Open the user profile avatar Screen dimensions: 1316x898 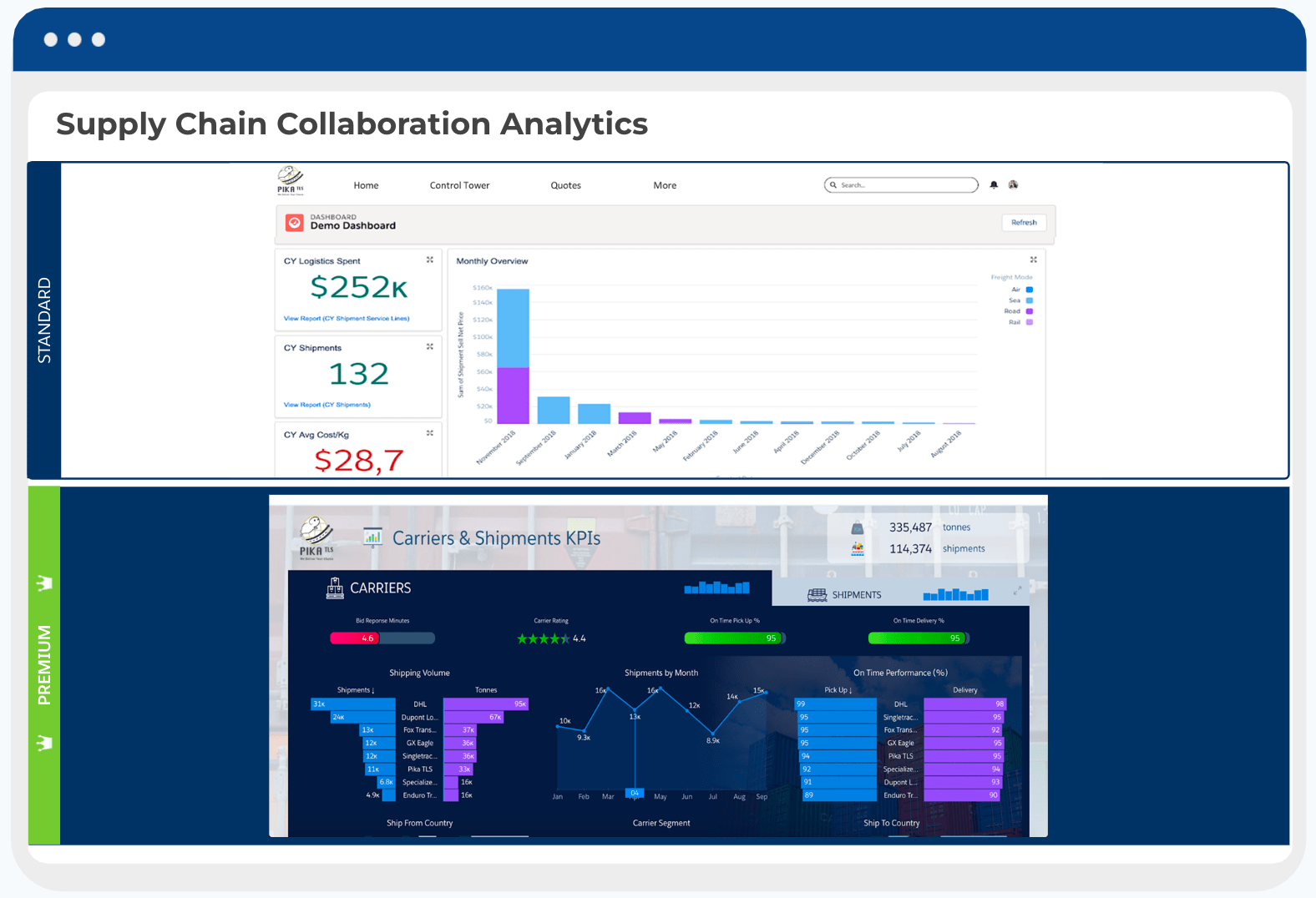point(1013,184)
